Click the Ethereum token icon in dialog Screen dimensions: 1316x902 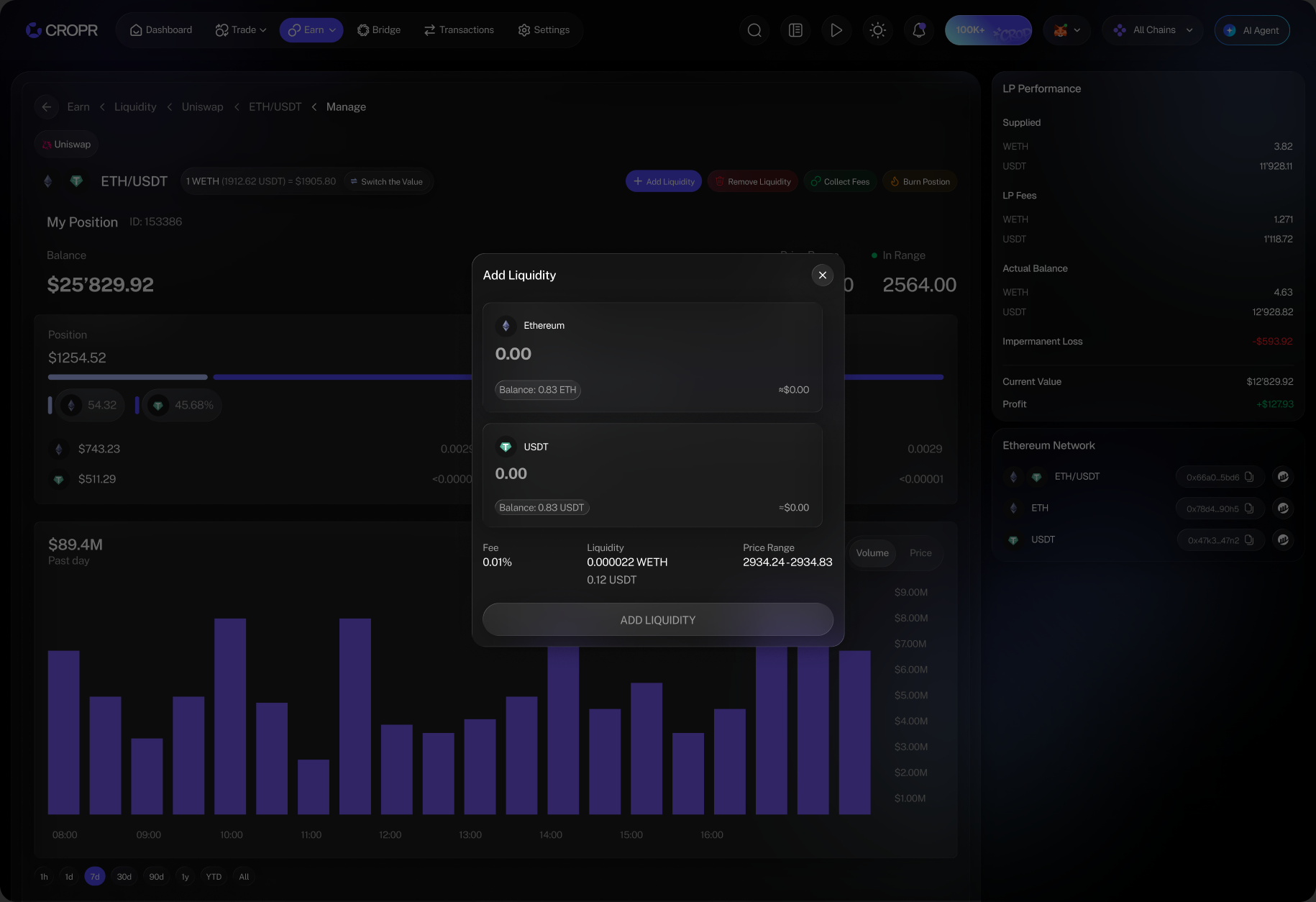(506, 326)
